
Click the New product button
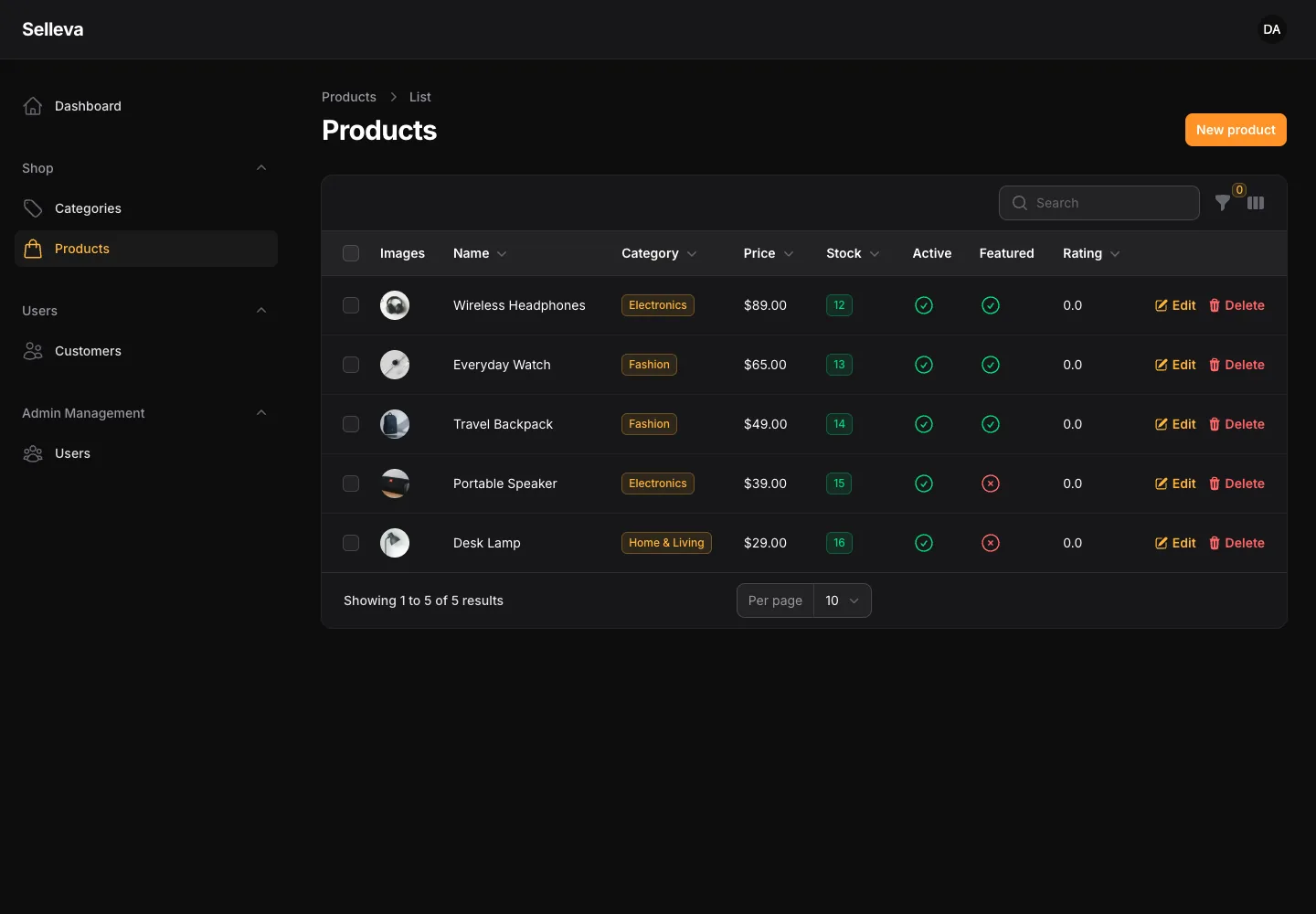[1236, 130]
